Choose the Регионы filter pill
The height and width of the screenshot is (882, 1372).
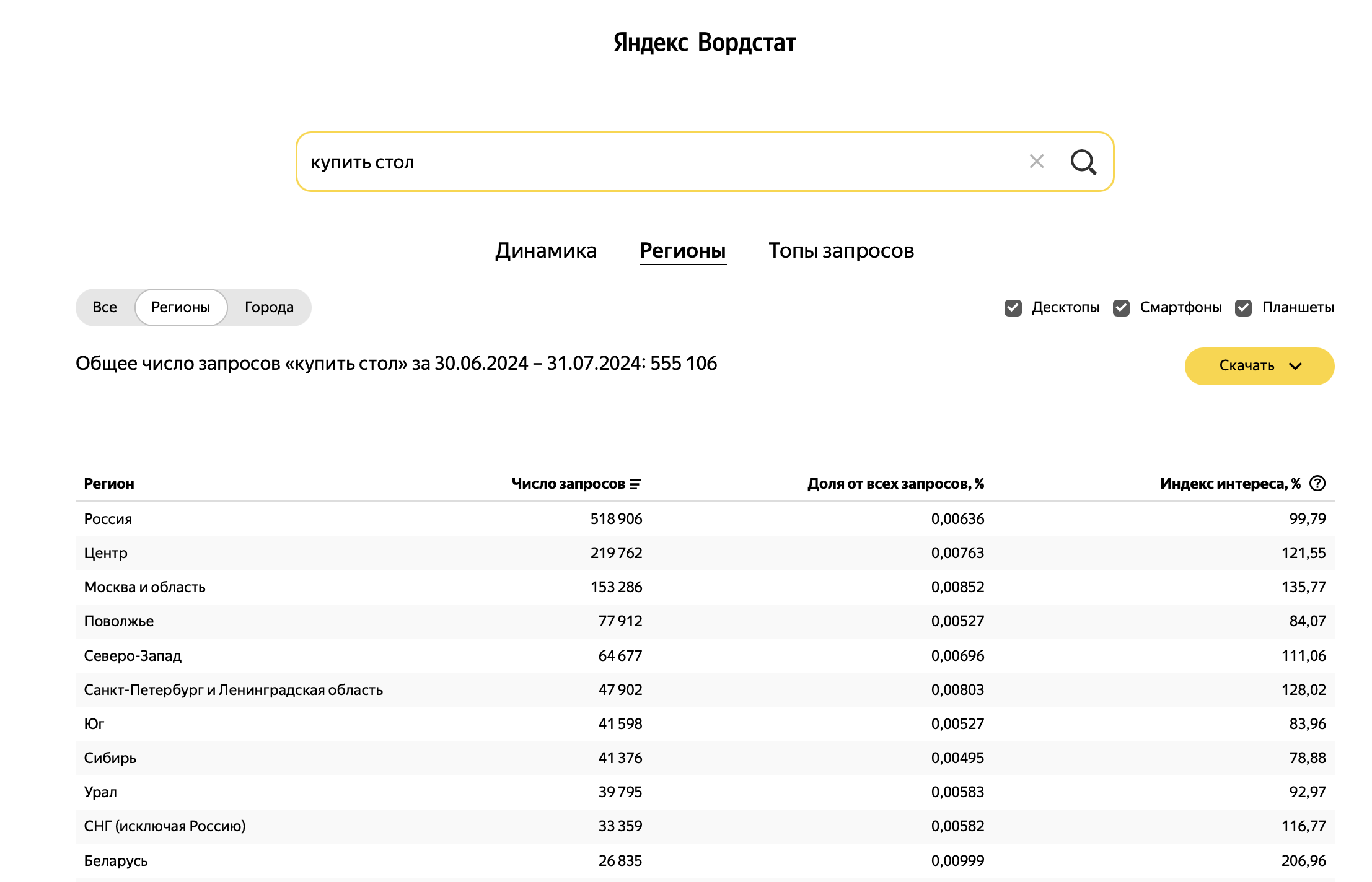[181, 307]
